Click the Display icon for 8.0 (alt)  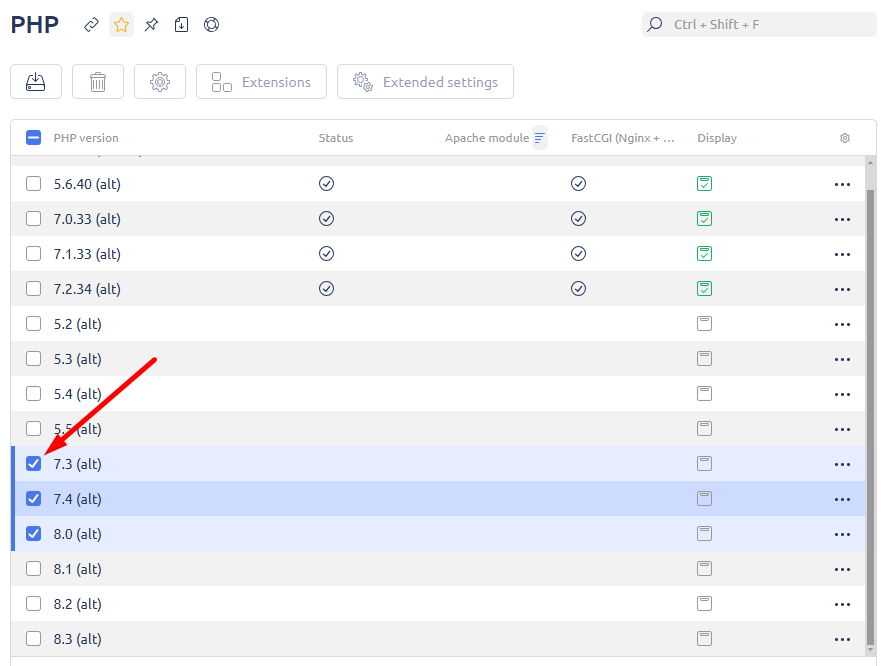[x=704, y=533]
